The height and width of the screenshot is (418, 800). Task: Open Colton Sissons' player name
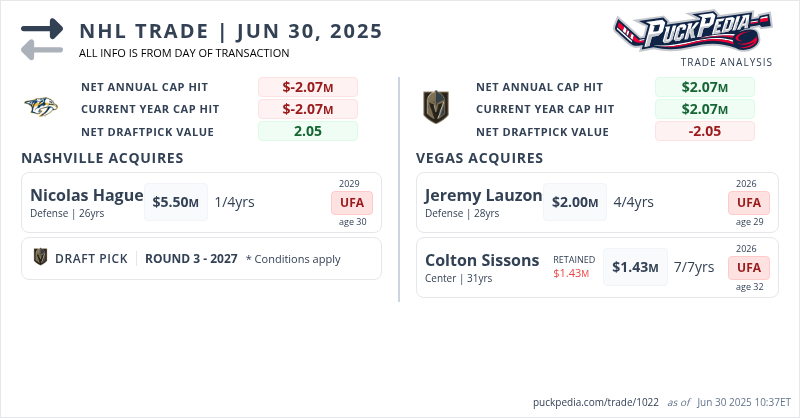click(x=482, y=260)
